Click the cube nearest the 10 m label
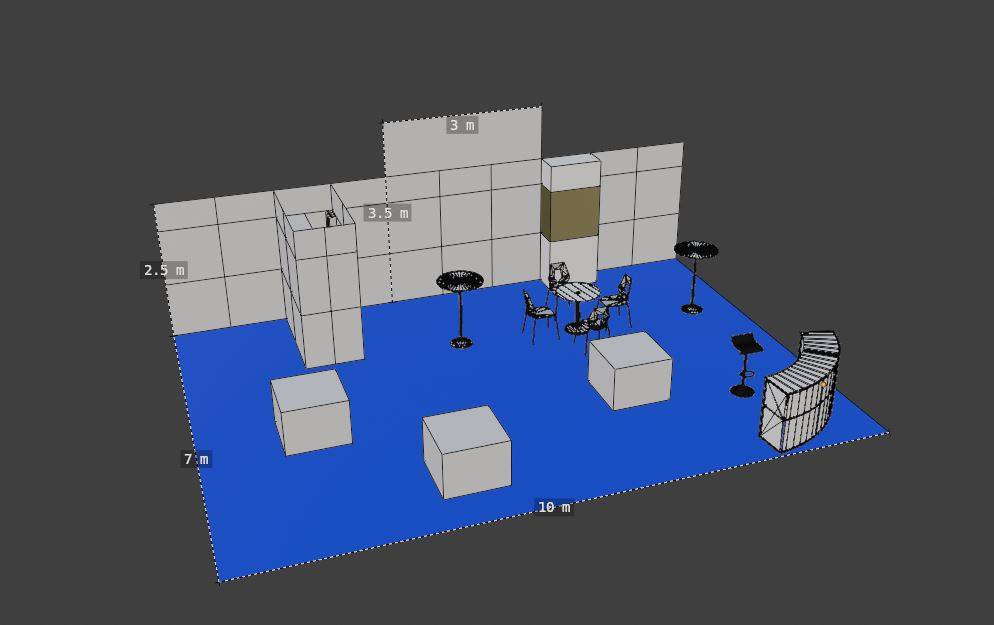The width and height of the screenshot is (994, 625). click(468, 455)
